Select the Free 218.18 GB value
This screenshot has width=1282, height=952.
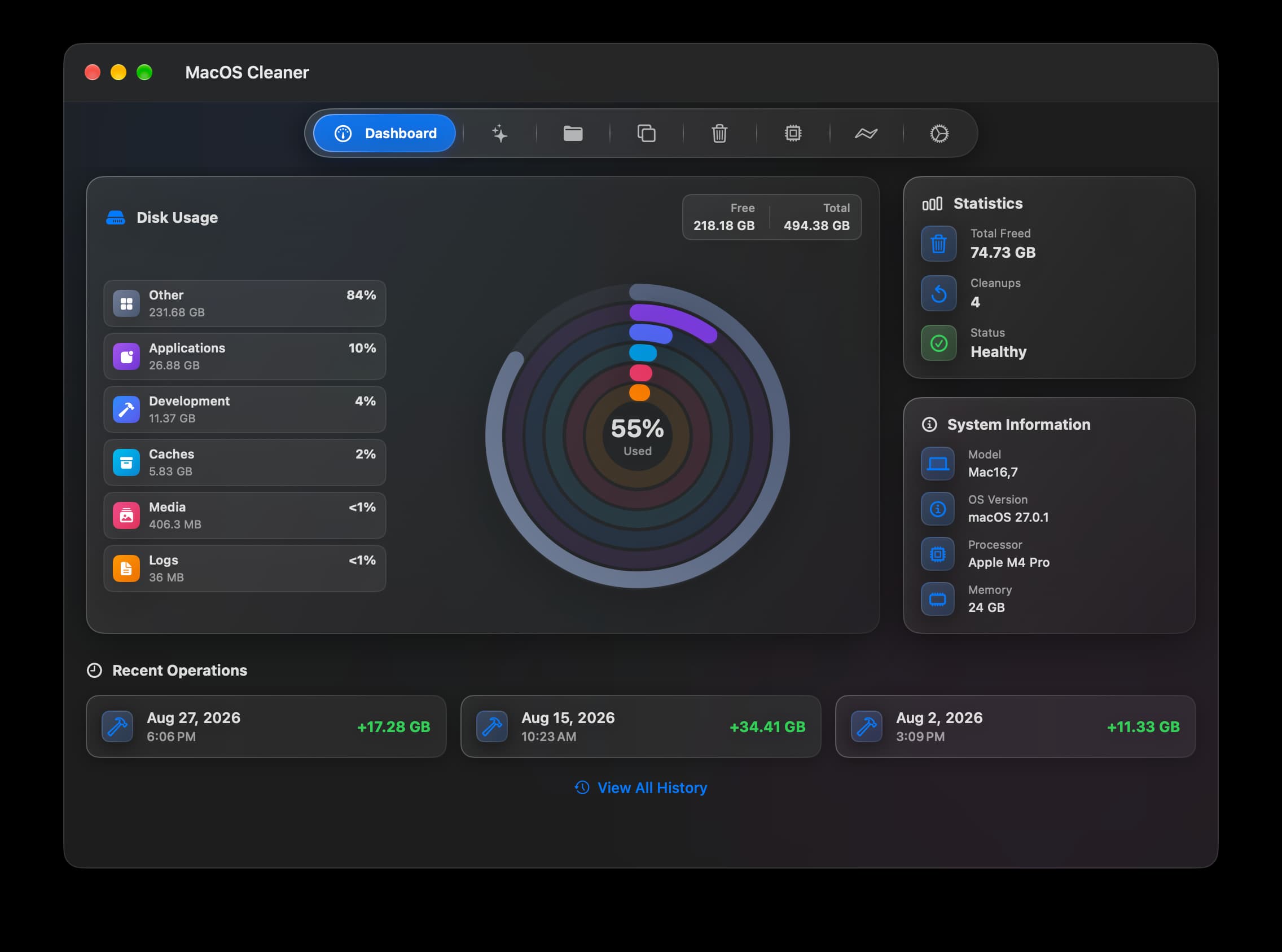pos(723,226)
